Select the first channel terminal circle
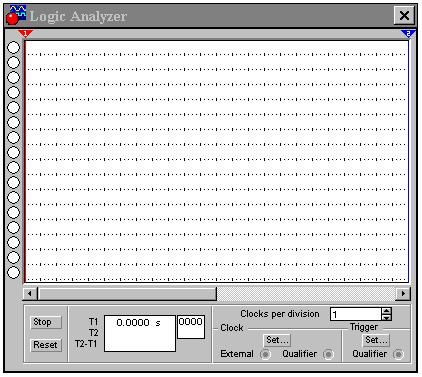The width and height of the screenshot is (422, 377). pyautogui.click(x=14, y=47)
